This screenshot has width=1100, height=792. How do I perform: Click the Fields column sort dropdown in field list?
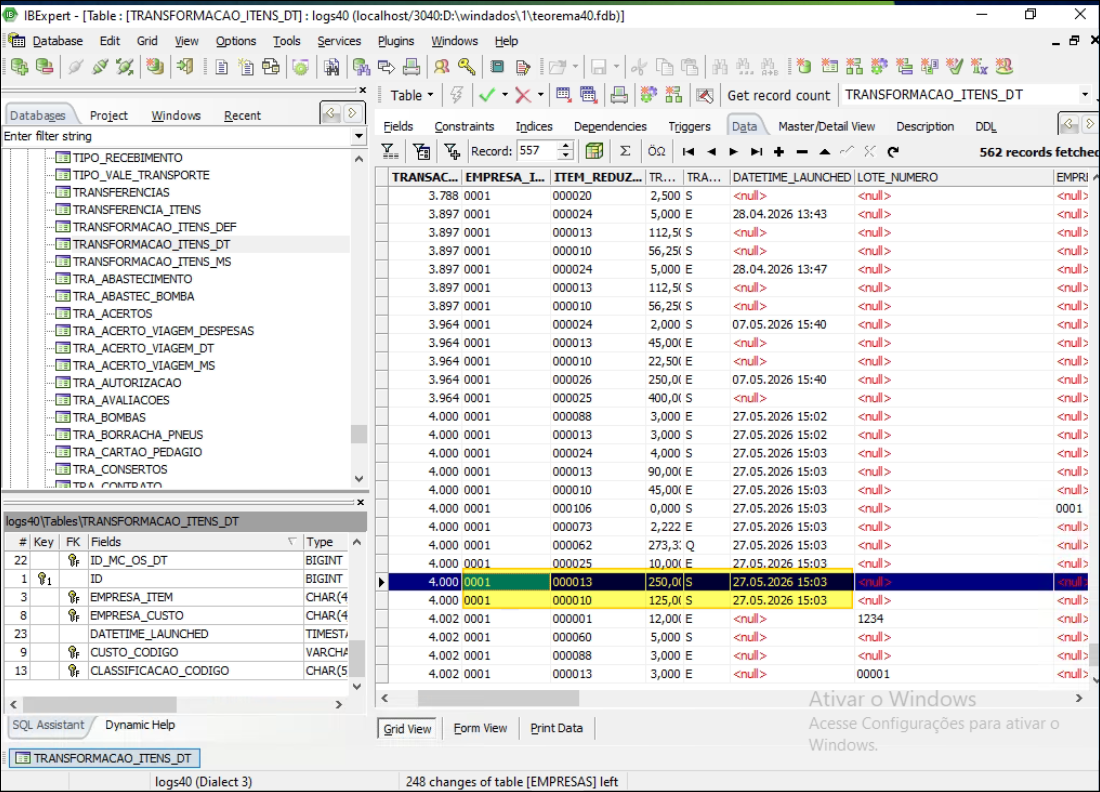point(292,542)
